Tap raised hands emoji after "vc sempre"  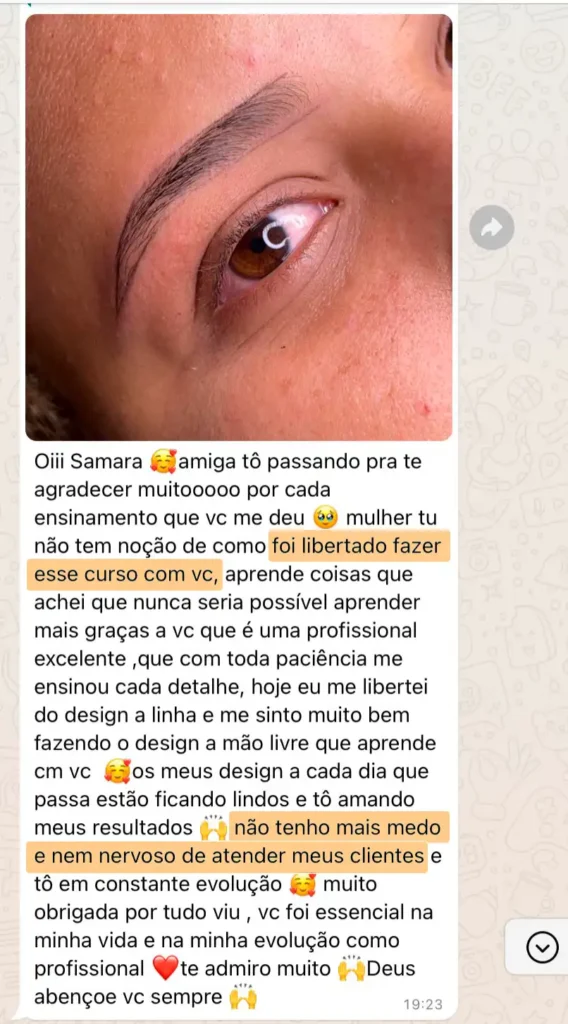[x=243, y=997]
